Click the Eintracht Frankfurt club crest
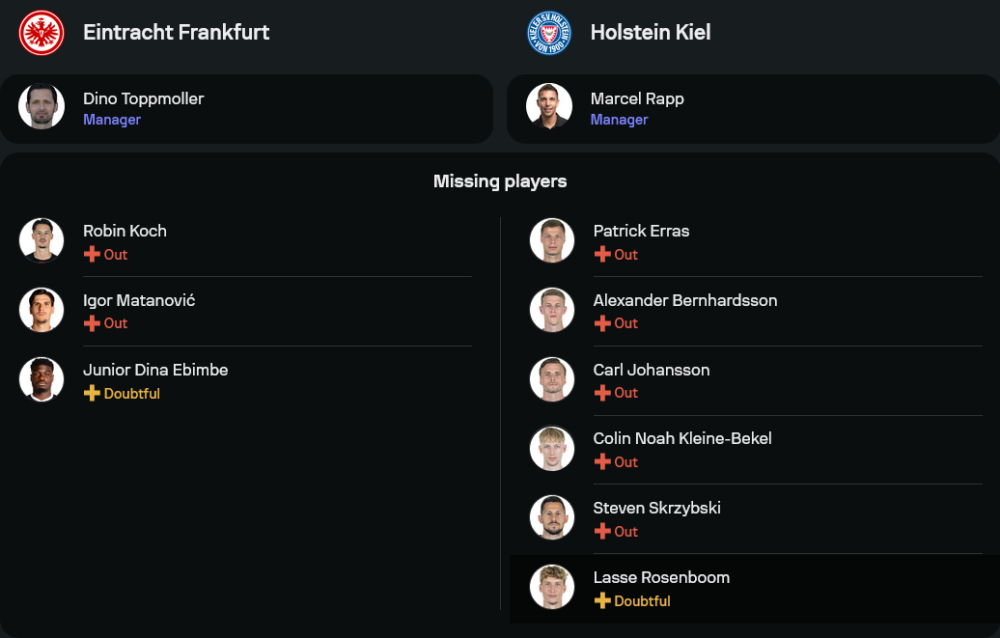Image resolution: width=1000 pixels, height=638 pixels. (x=41, y=32)
